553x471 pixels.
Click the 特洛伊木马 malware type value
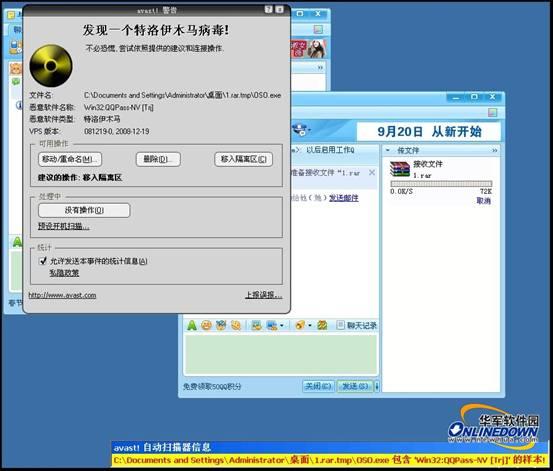[102, 119]
